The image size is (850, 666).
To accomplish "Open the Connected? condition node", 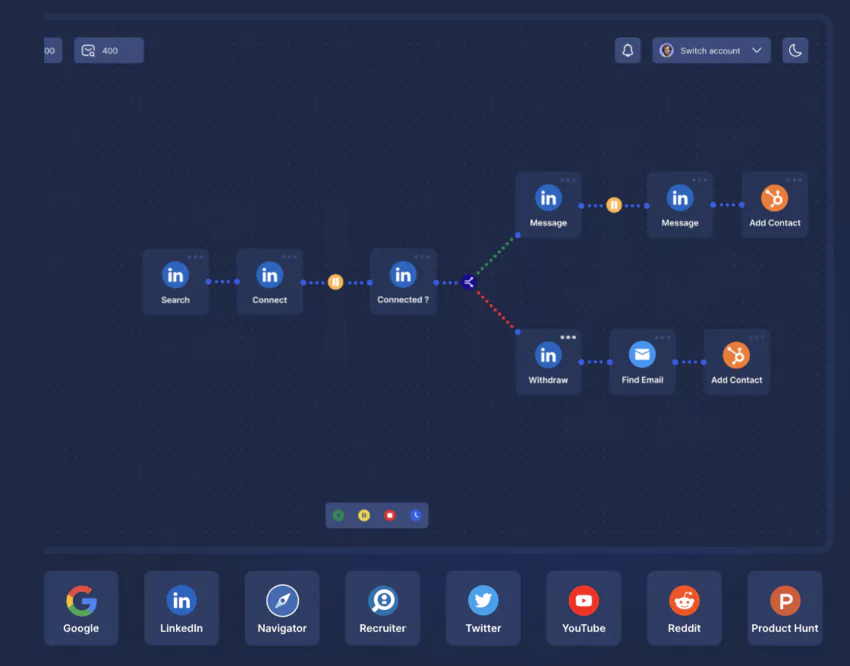I will point(403,281).
